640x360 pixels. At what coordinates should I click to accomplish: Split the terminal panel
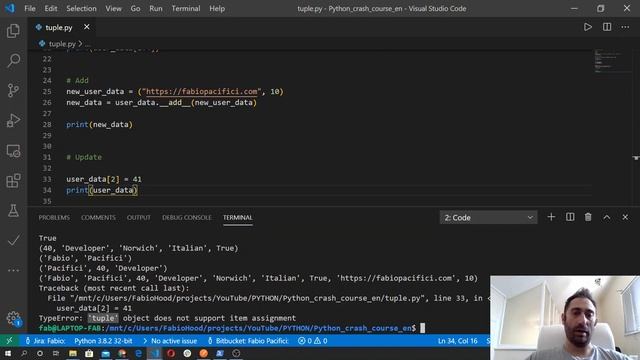(570, 217)
